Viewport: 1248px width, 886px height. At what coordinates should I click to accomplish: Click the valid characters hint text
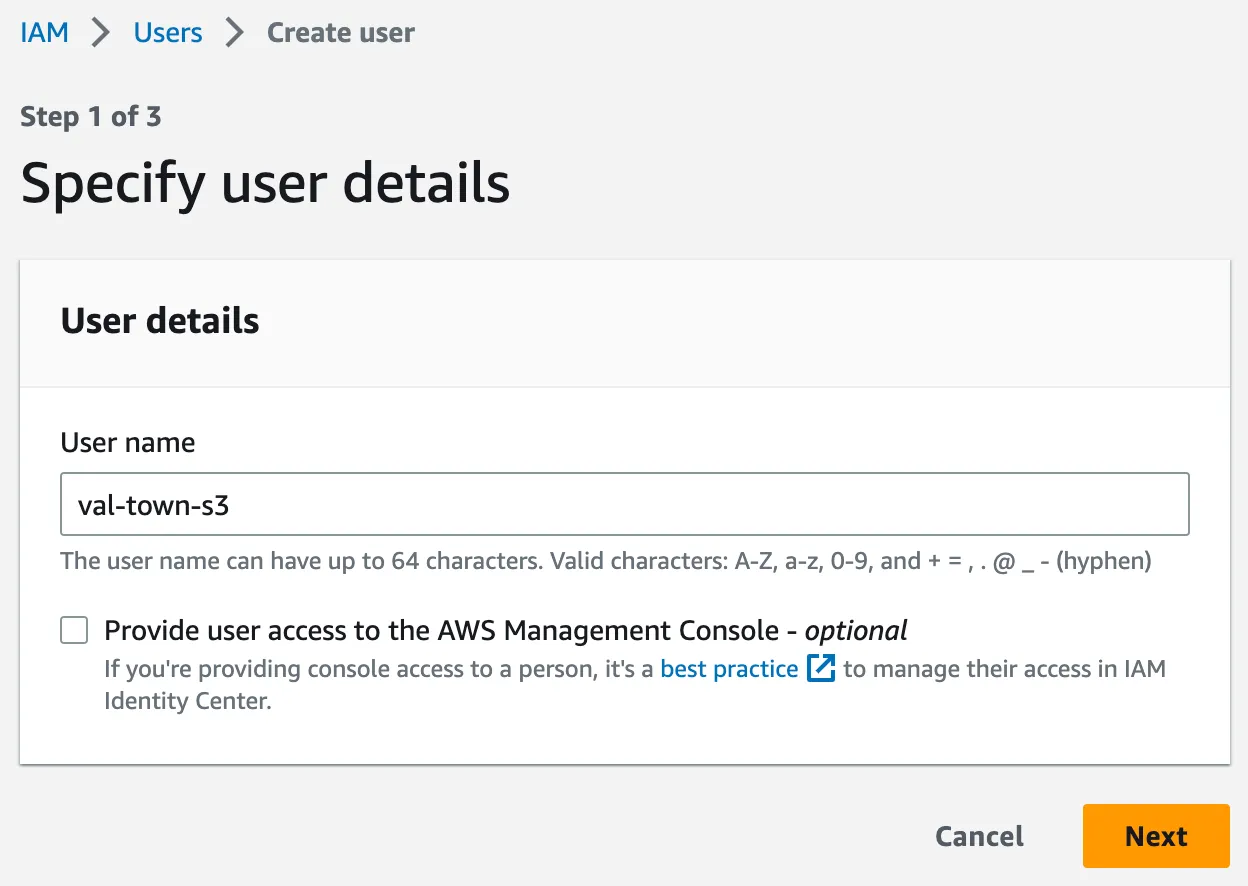point(940,561)
